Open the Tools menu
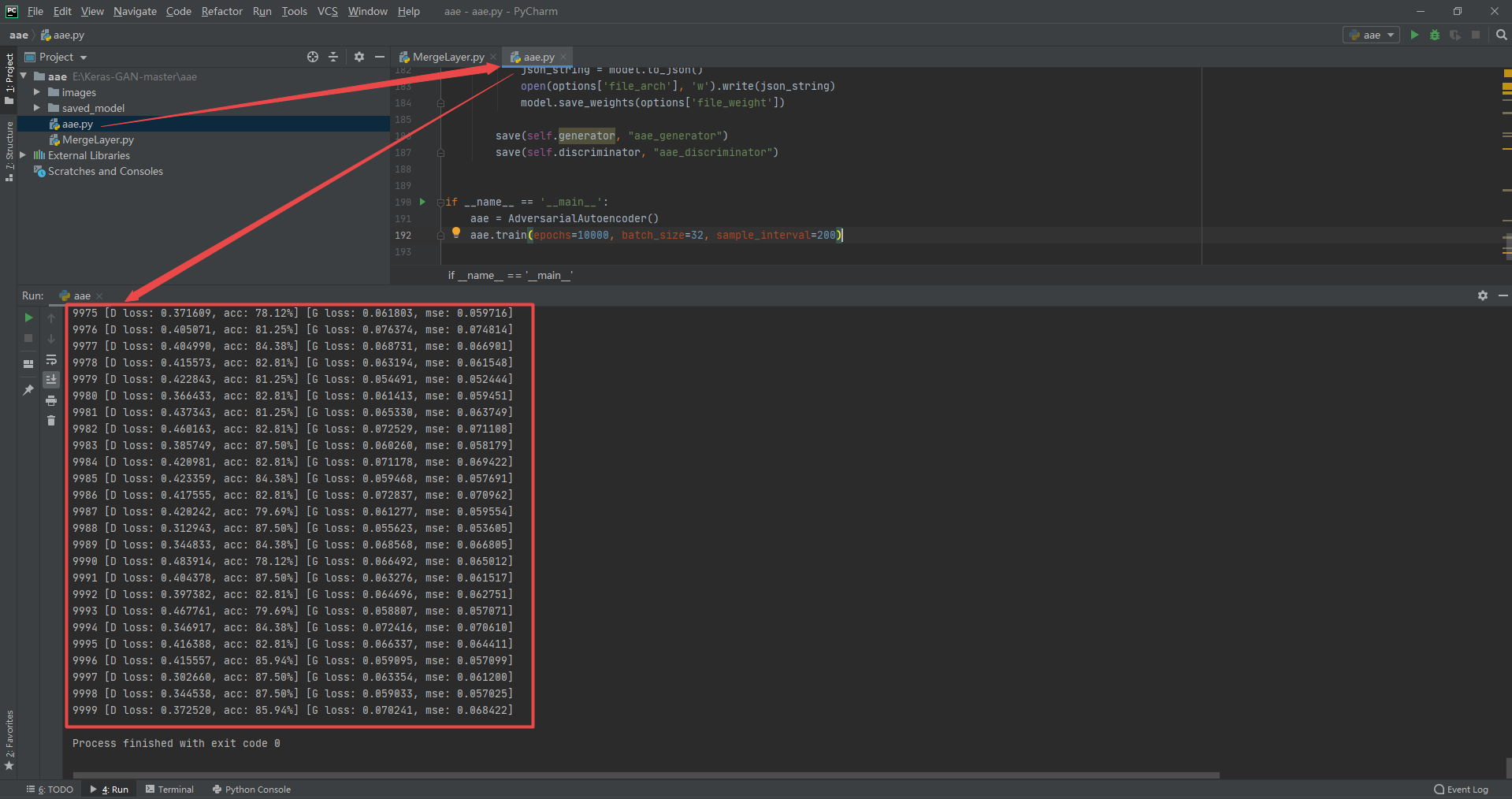 294,11
